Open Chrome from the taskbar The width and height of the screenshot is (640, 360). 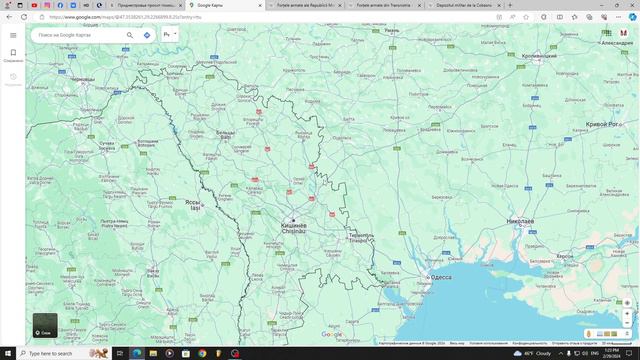click(x=202, y=353)
